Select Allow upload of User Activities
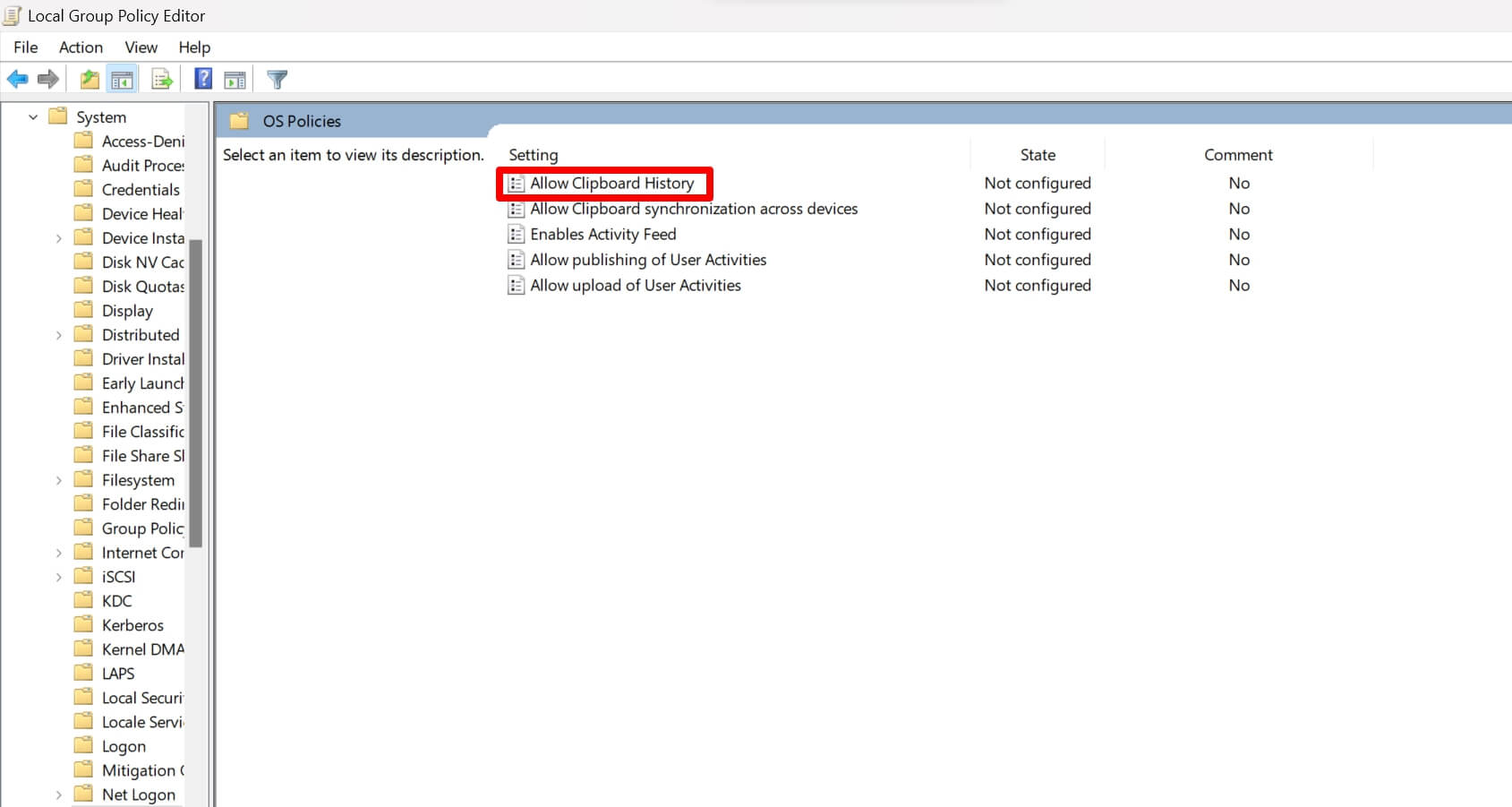The width and height of the screenshot is (1512, 807). (636, 285)
